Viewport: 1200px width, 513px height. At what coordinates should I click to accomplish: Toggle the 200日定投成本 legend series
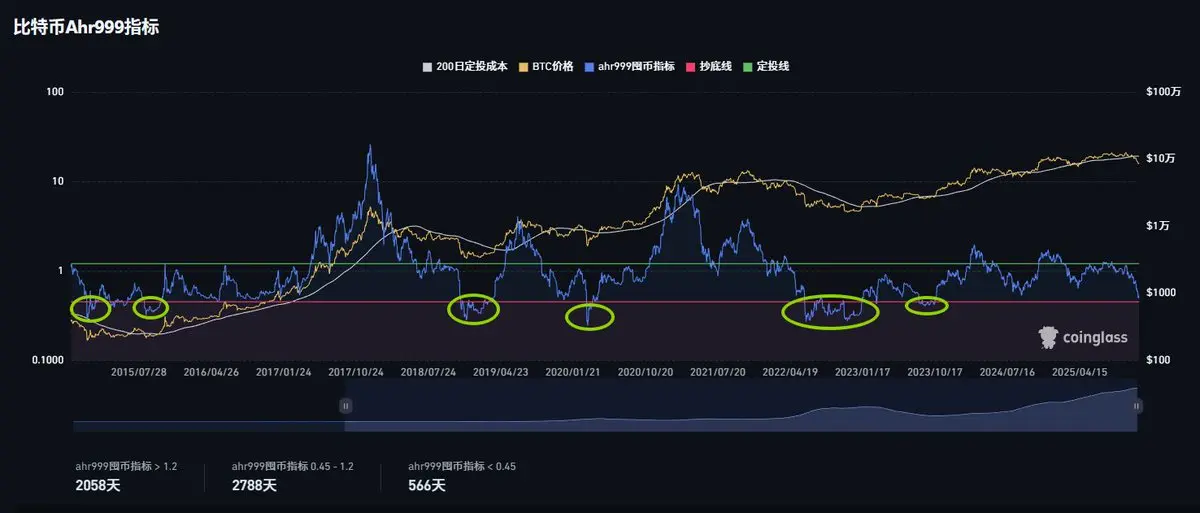tap(466, 66)
